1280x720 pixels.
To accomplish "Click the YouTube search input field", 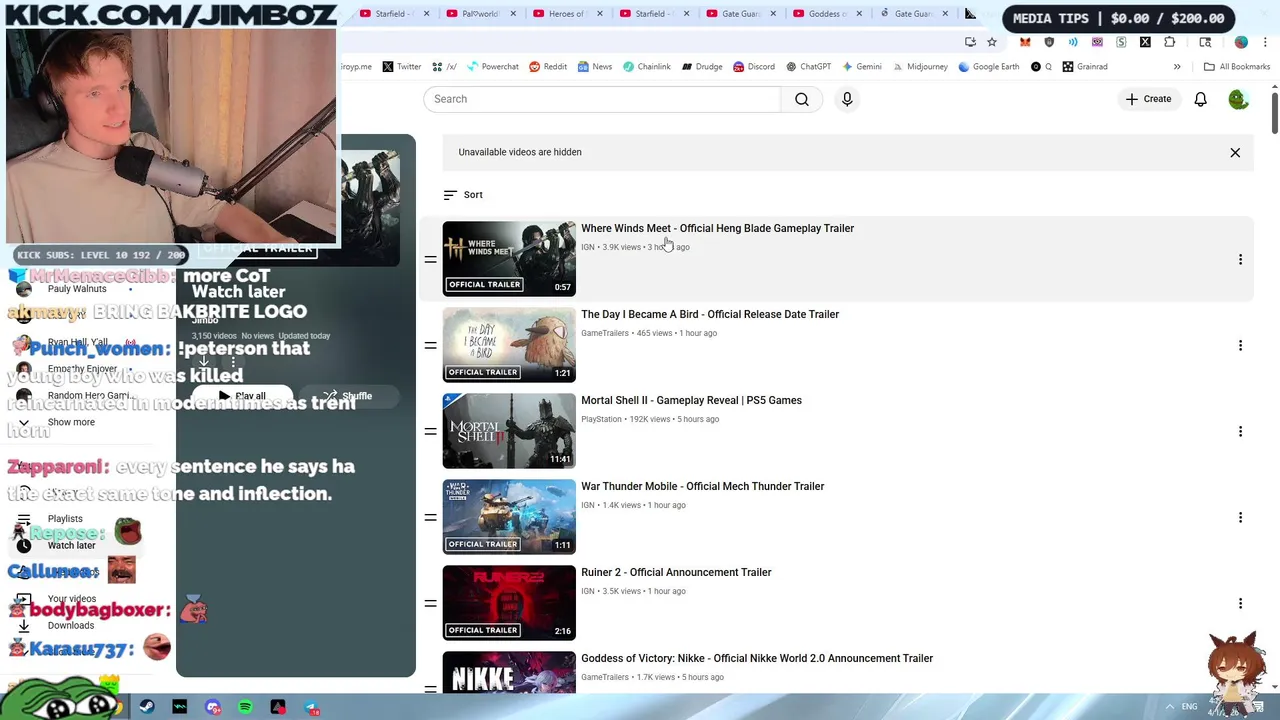I will pos(602,99).
